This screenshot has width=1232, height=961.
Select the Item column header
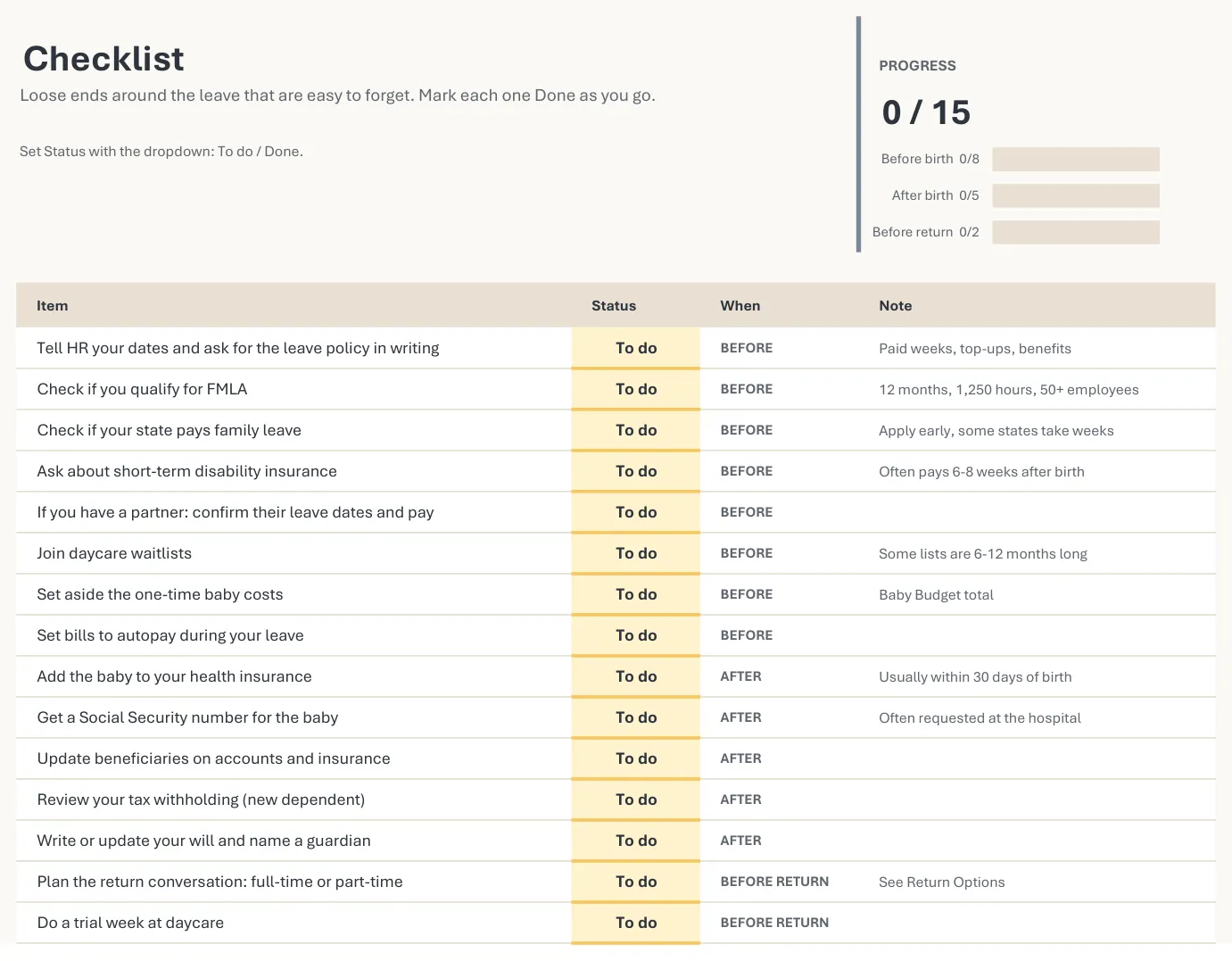pyautogui.click(x=53, y=306)
